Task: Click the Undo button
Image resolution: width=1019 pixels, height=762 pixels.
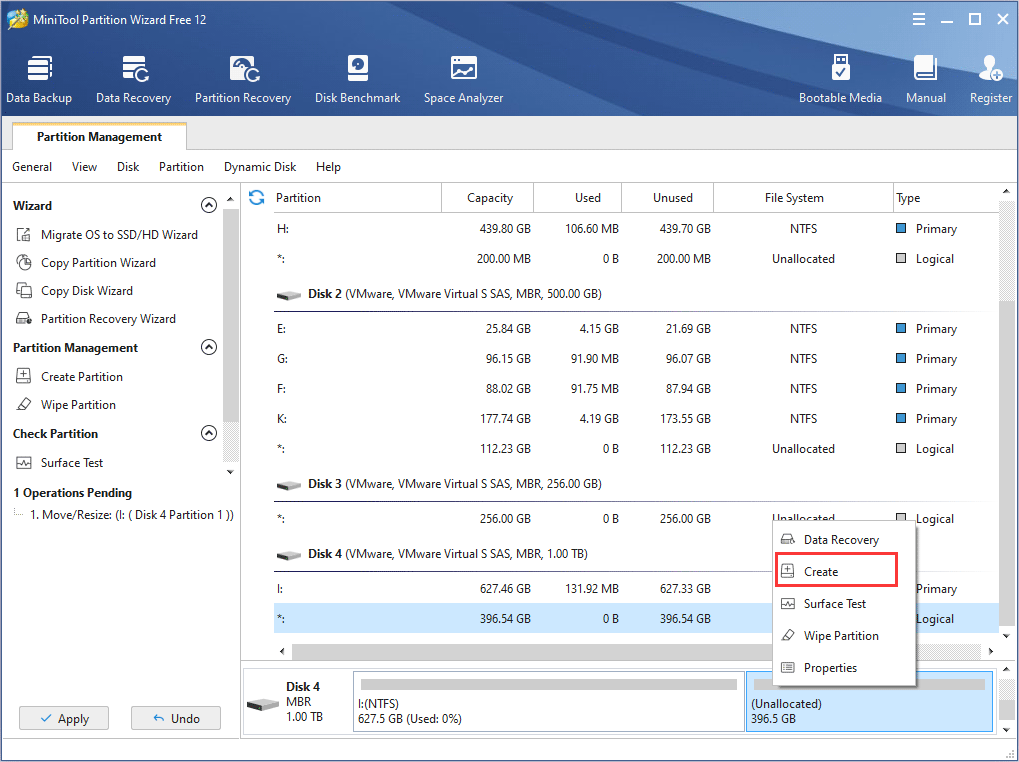Action: point(176,718)
